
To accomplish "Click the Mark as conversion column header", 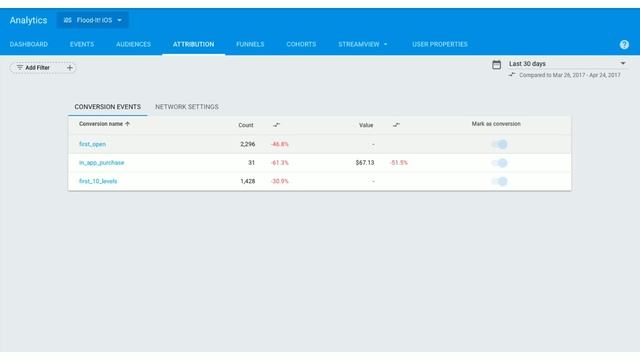I will (496, 124).
